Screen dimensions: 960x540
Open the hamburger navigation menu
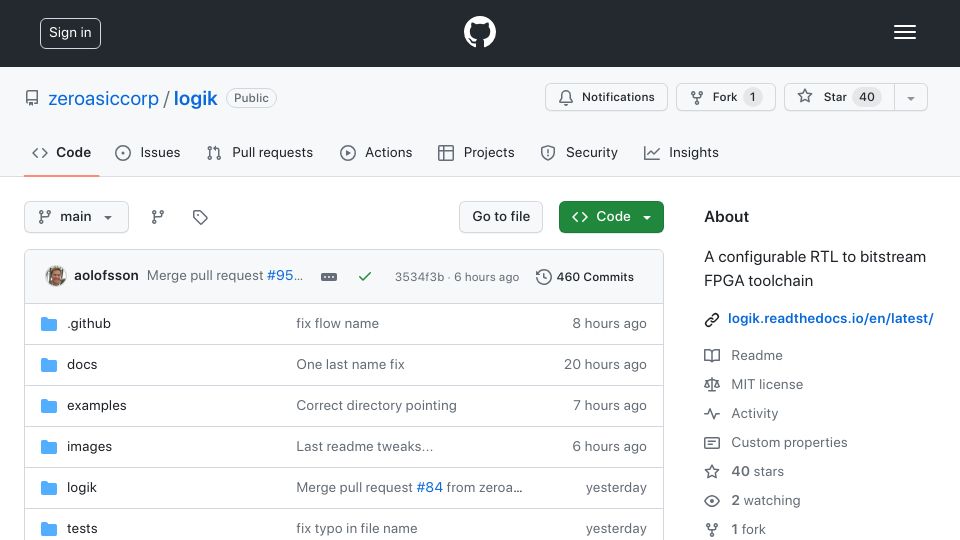[x=904, y=32]
